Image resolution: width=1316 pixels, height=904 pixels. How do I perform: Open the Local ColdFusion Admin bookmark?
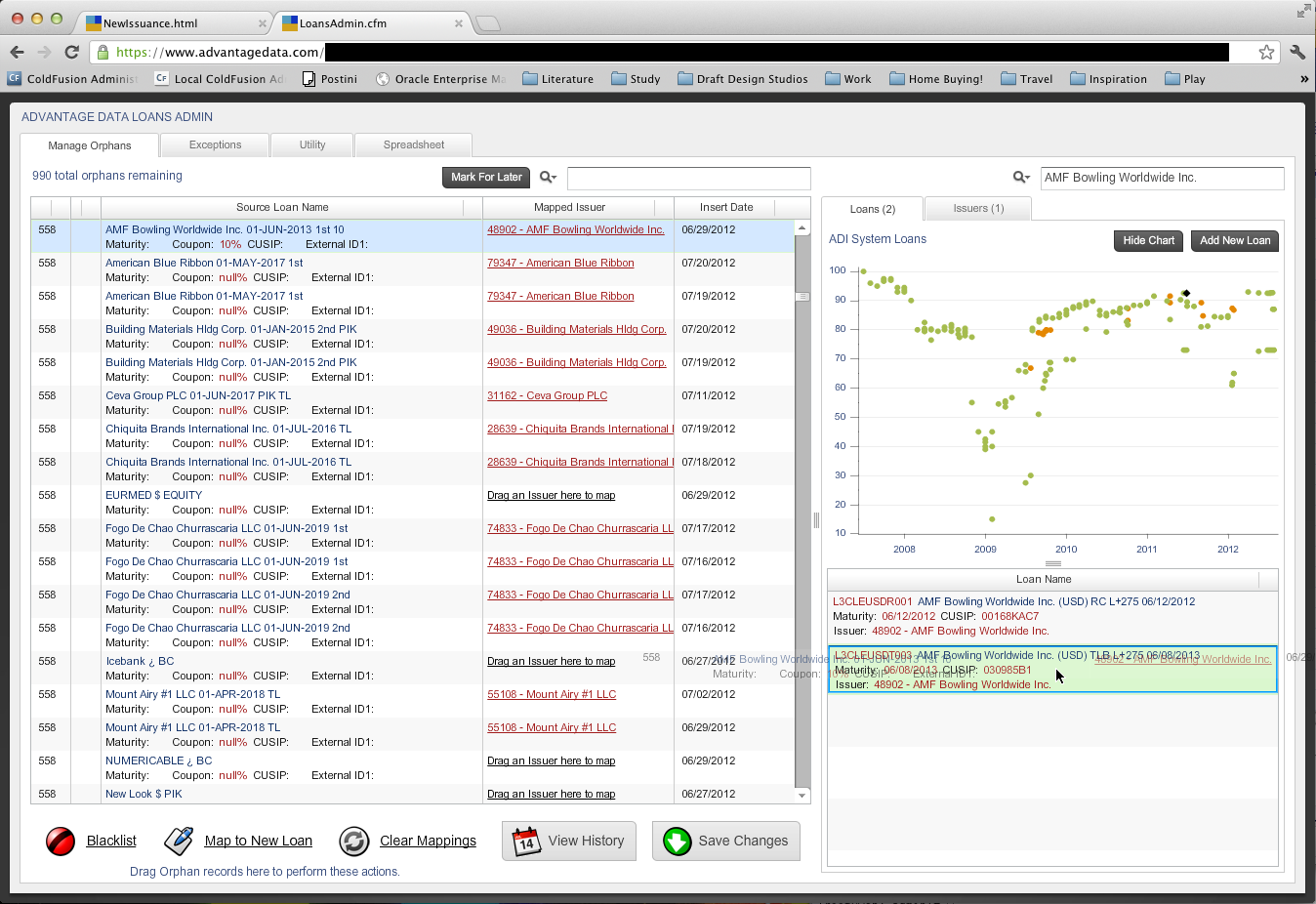point(220,79)
